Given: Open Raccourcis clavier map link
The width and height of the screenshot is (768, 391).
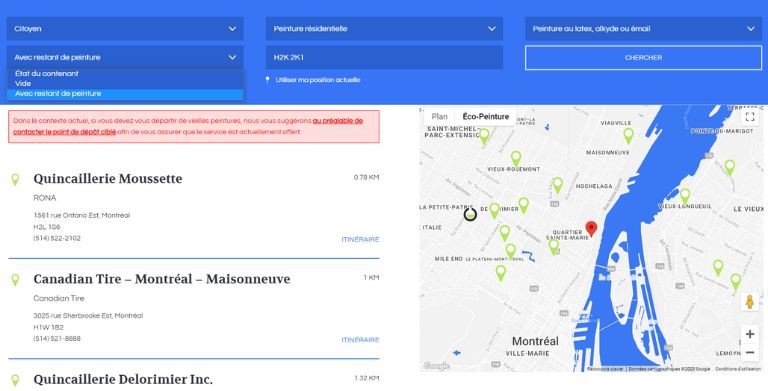Looking at the screenshot, I should tap(605, 369).
